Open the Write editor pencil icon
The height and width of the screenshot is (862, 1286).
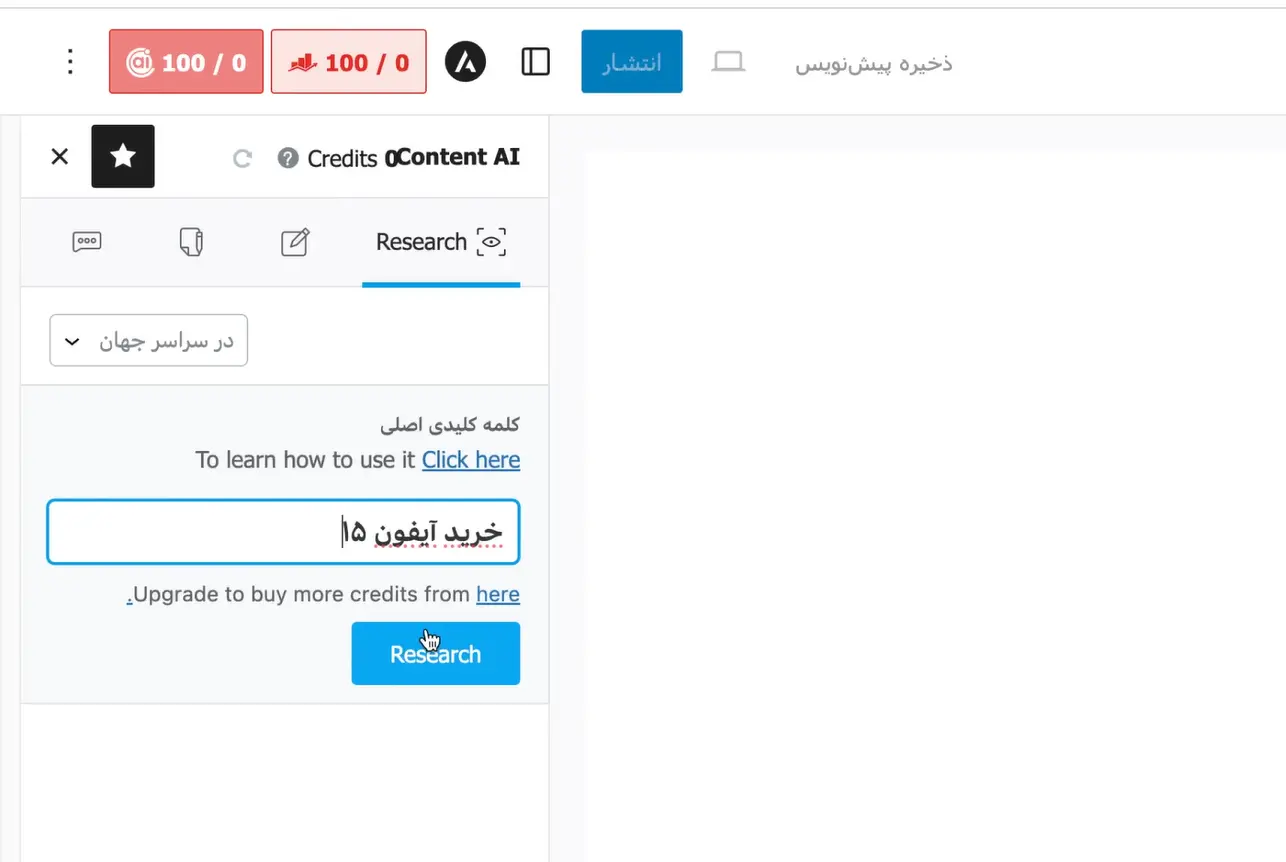pyautogui.click(x=296, y=241)
